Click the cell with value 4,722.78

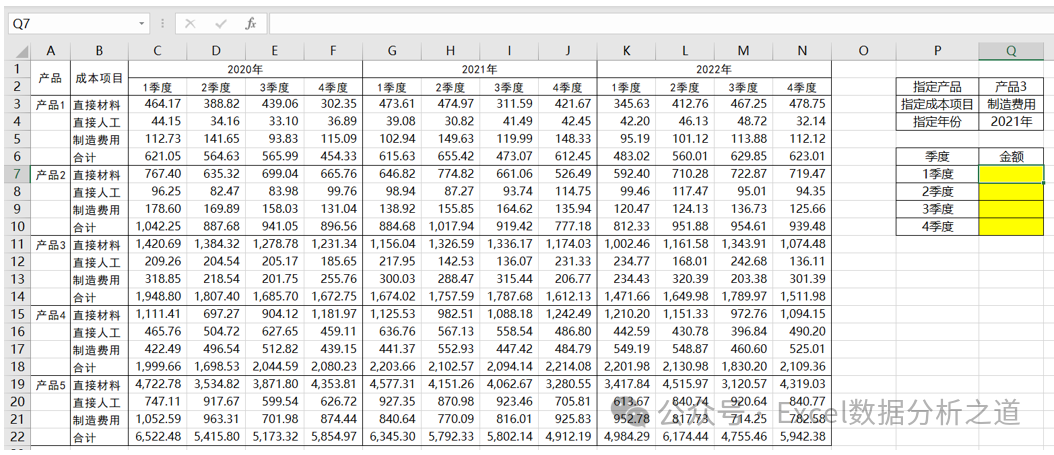click(x=157, y=384)
